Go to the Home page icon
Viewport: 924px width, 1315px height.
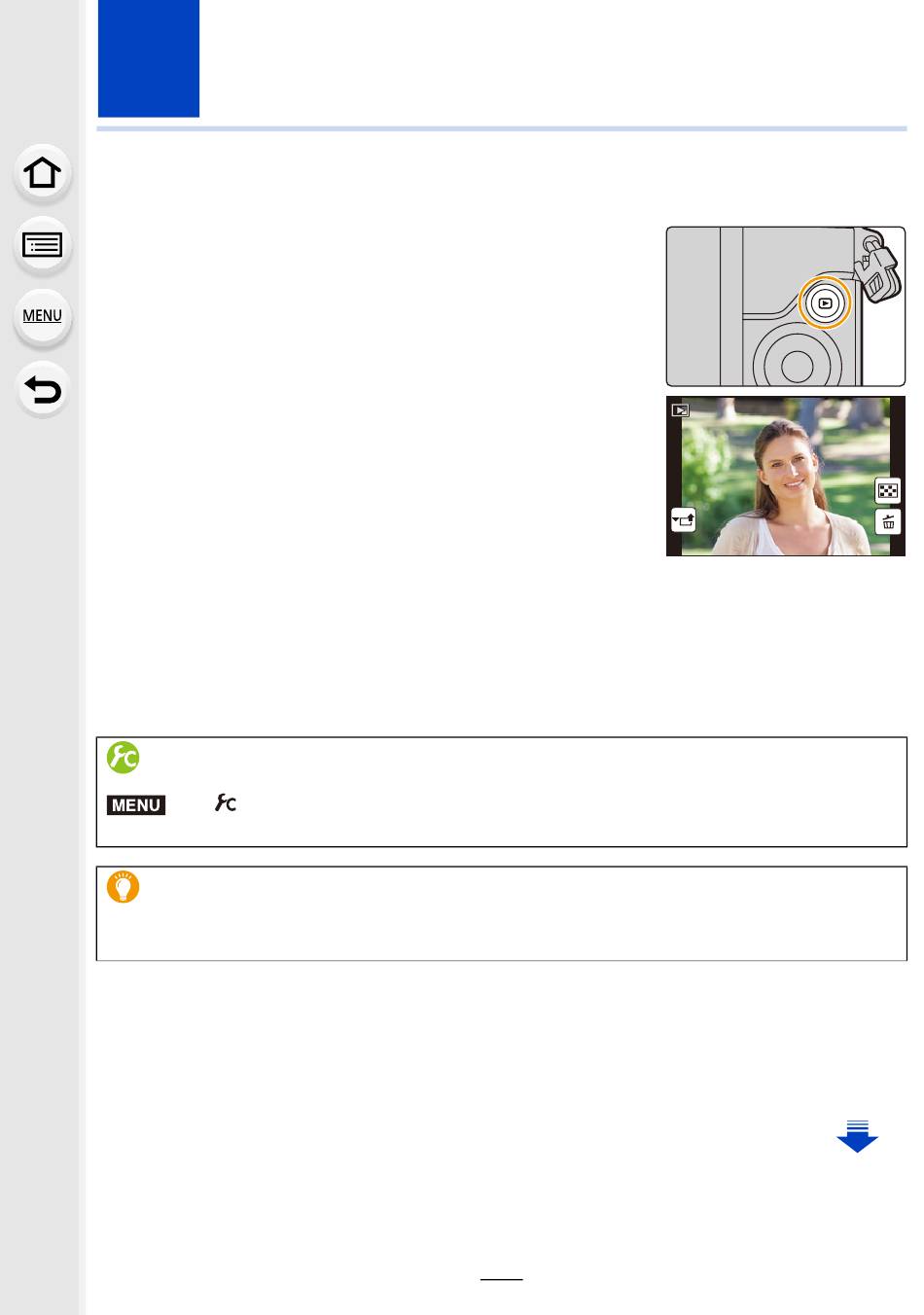point(42,173)
